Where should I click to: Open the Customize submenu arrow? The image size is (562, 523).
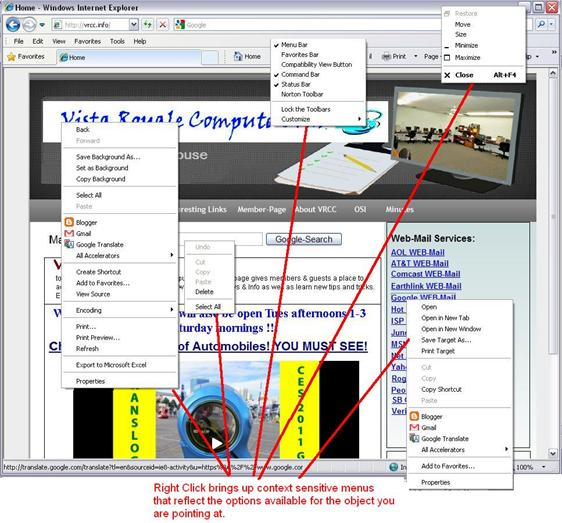coord(359,119)
